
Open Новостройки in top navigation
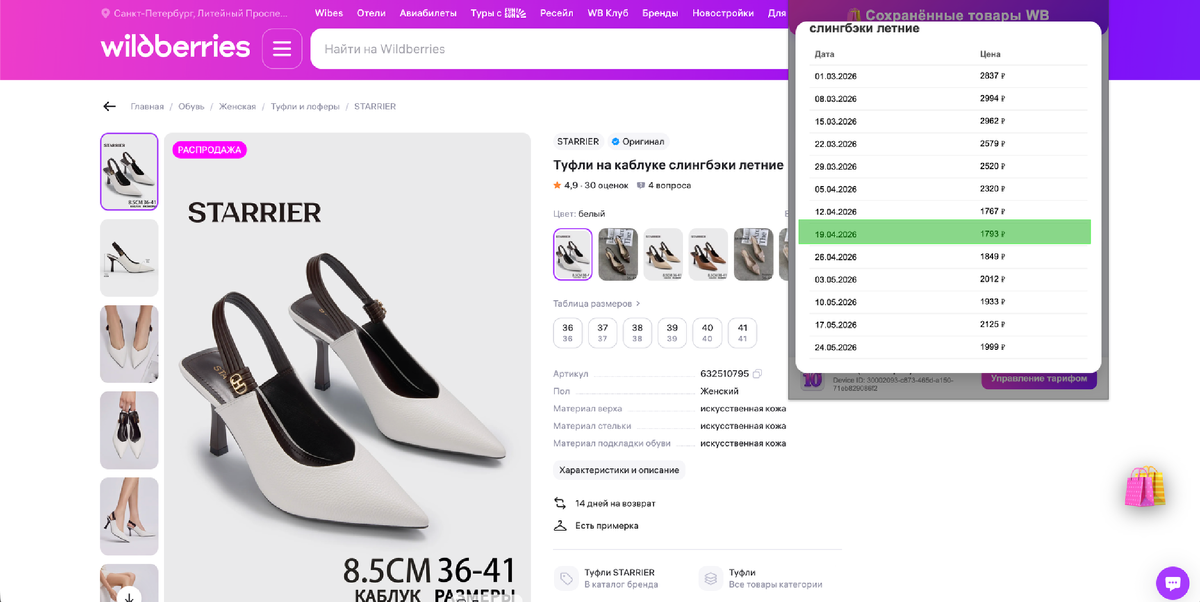tap(723, 13)
